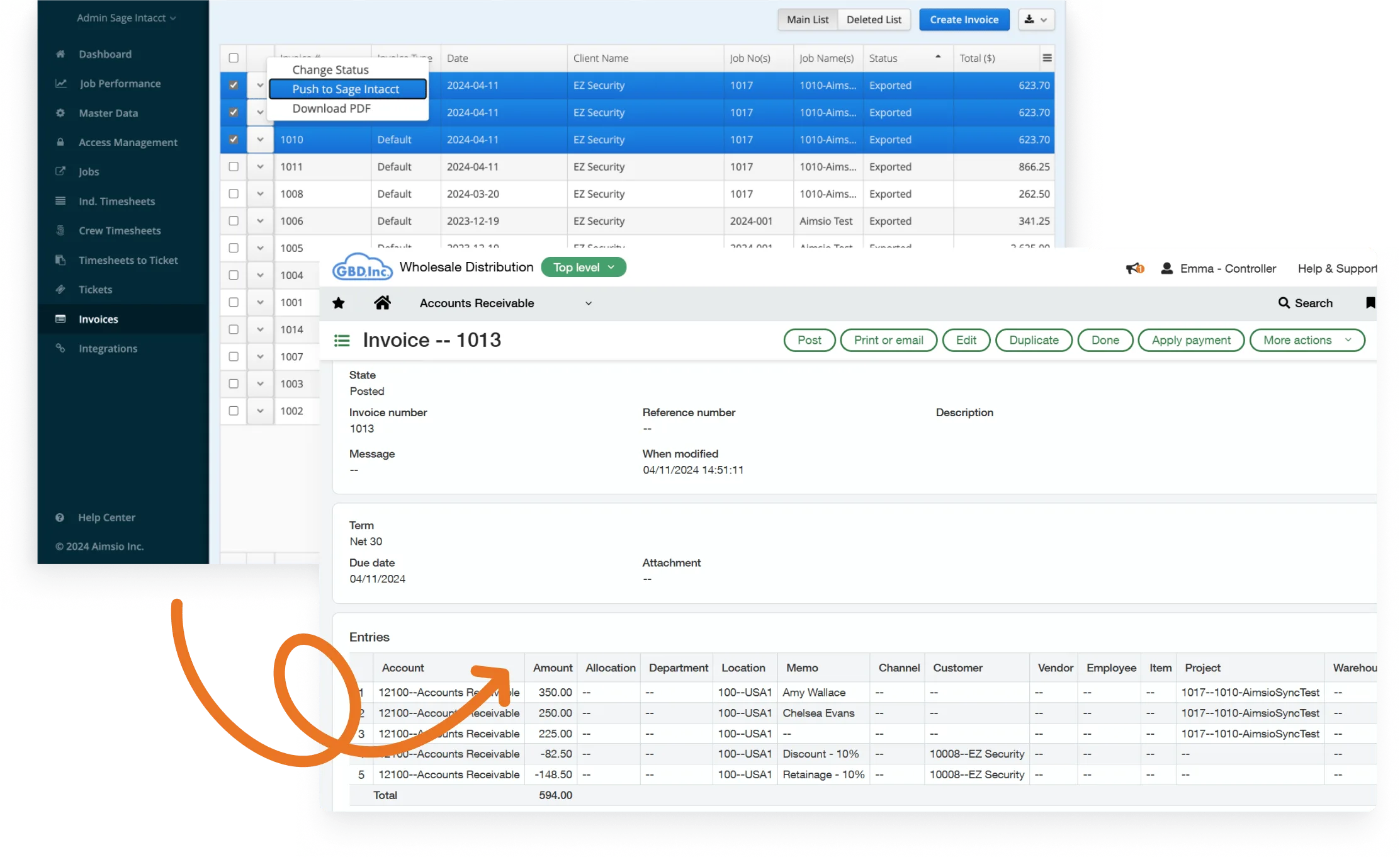Open Jobs icon in sidebar
Viewport: 1400px width, 857px height.
[60, 171]
